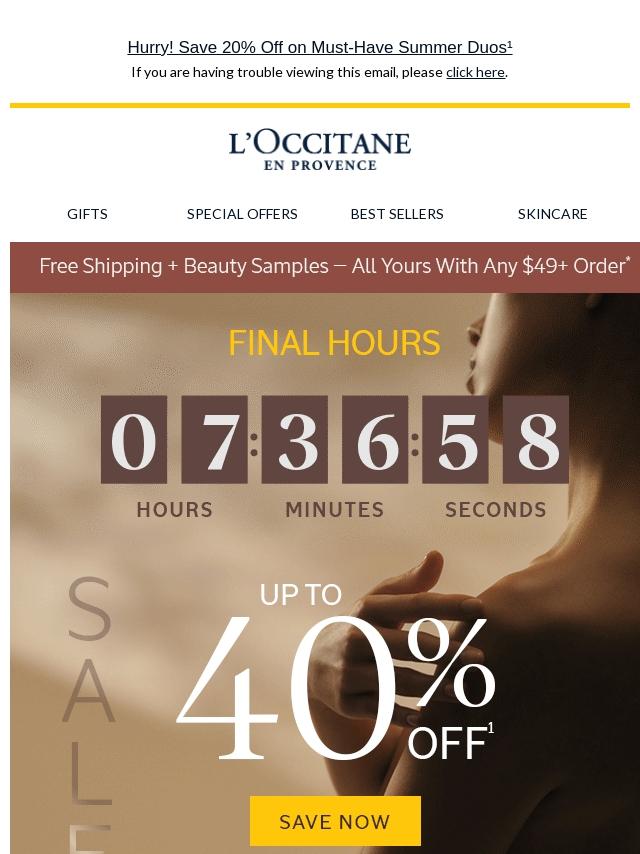Click the 'click here' view-email link
640x854 pixels.
pyautogui.click(x=475, y=72)
